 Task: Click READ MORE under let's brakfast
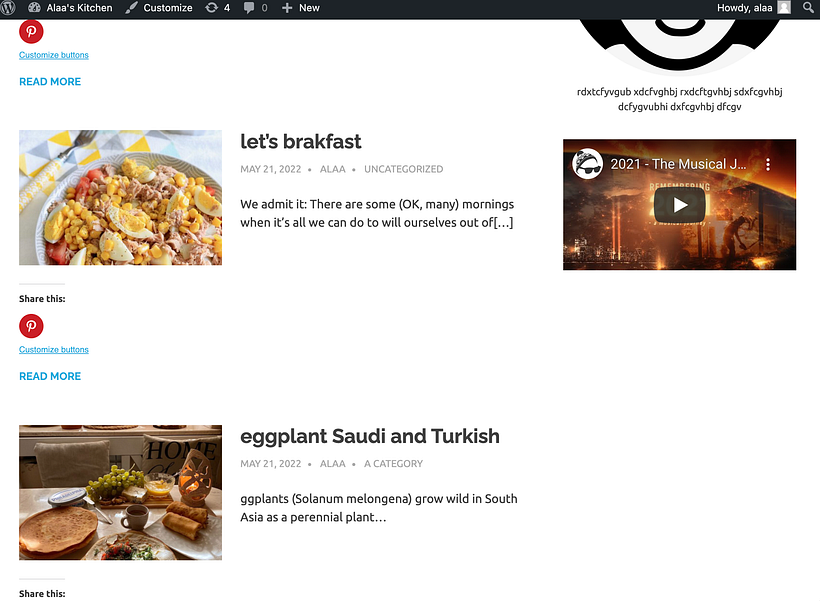pyautogui.click(x=50, y=376)
